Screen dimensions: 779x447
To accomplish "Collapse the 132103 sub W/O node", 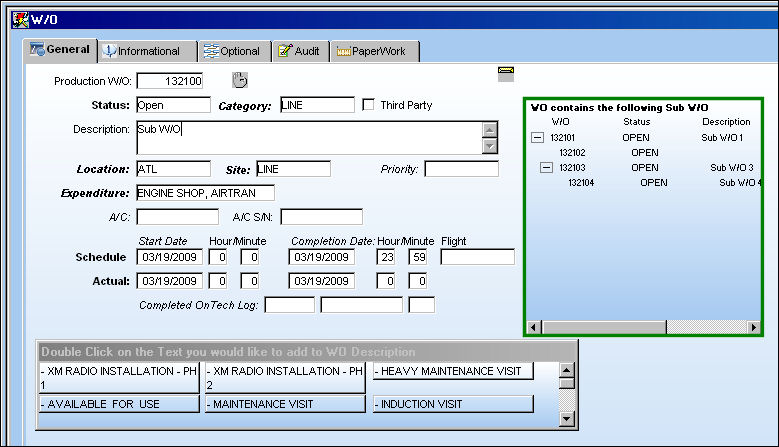I will [x=546, y=167].
